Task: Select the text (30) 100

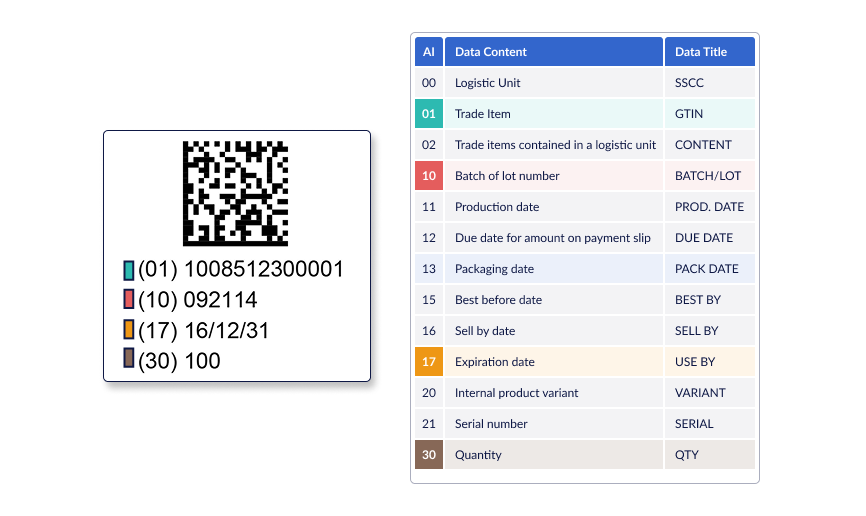Action: click(179, 361)
